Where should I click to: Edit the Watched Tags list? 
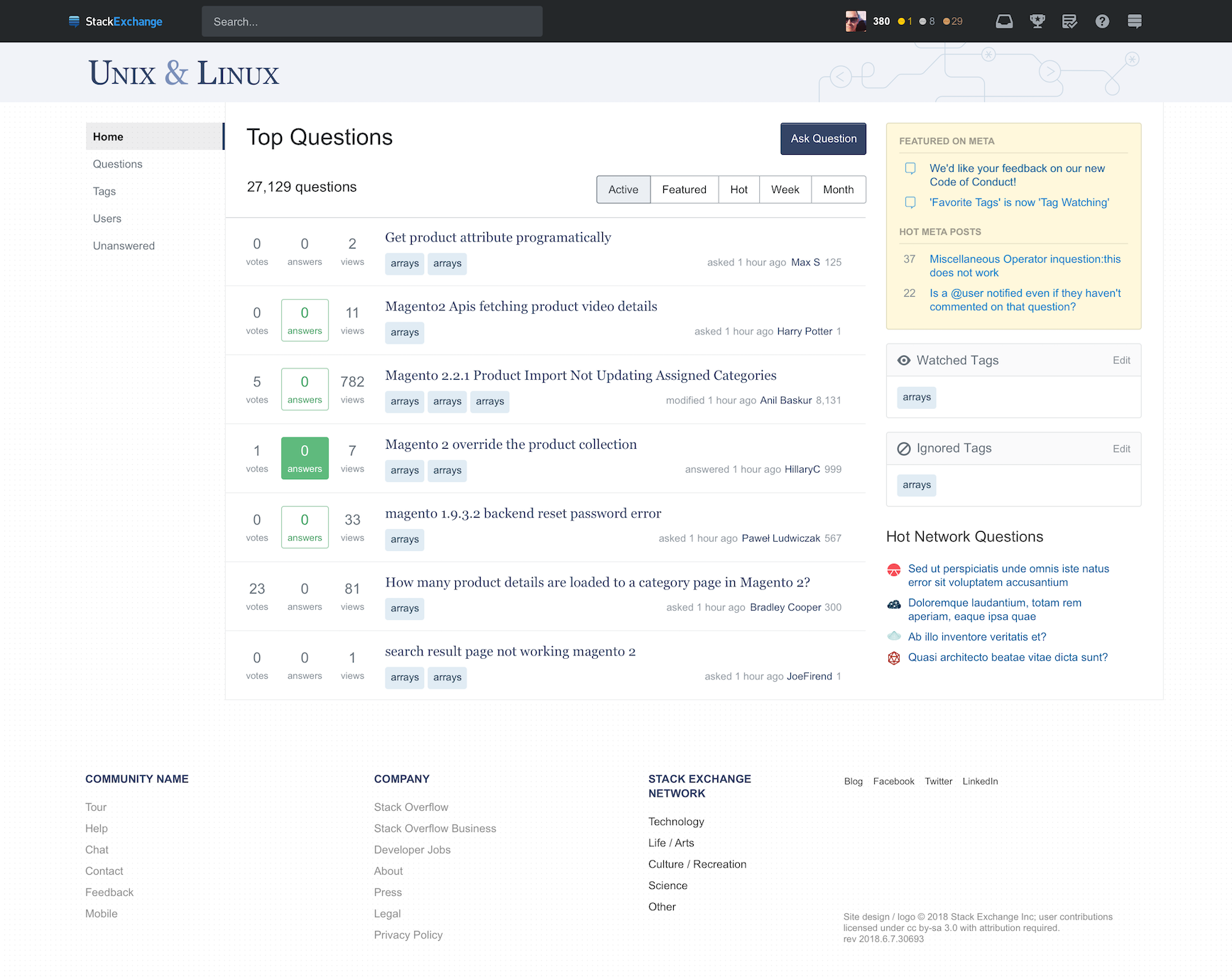[x=1121, y=361]
